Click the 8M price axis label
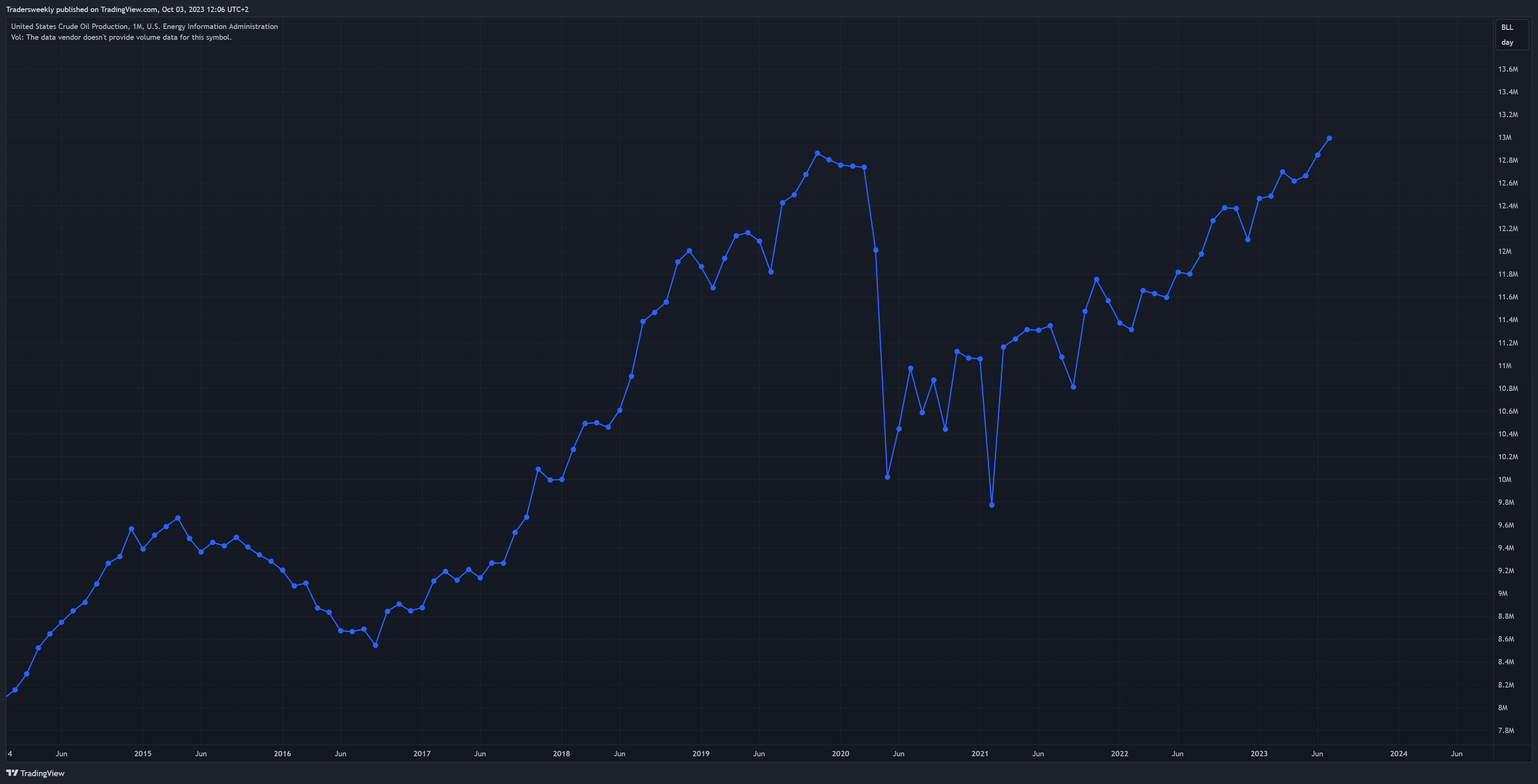This screenshot has height=784, width=1538. (x=1503, y=707)
